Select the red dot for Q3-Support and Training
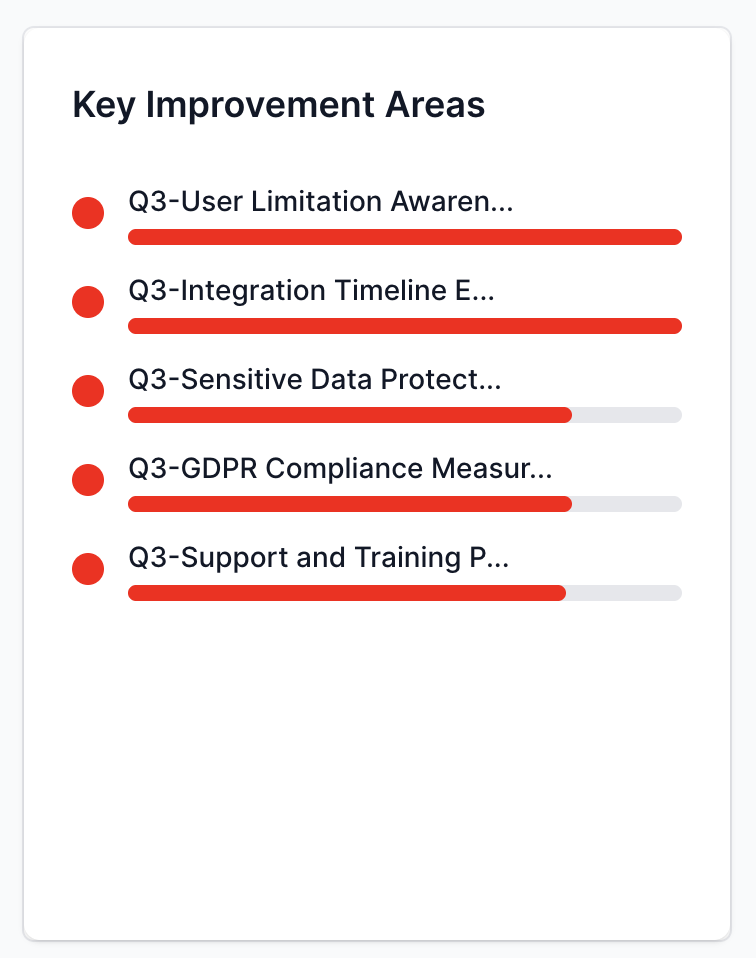Viewport: 756px width, 958px height. tap(88, 569)
